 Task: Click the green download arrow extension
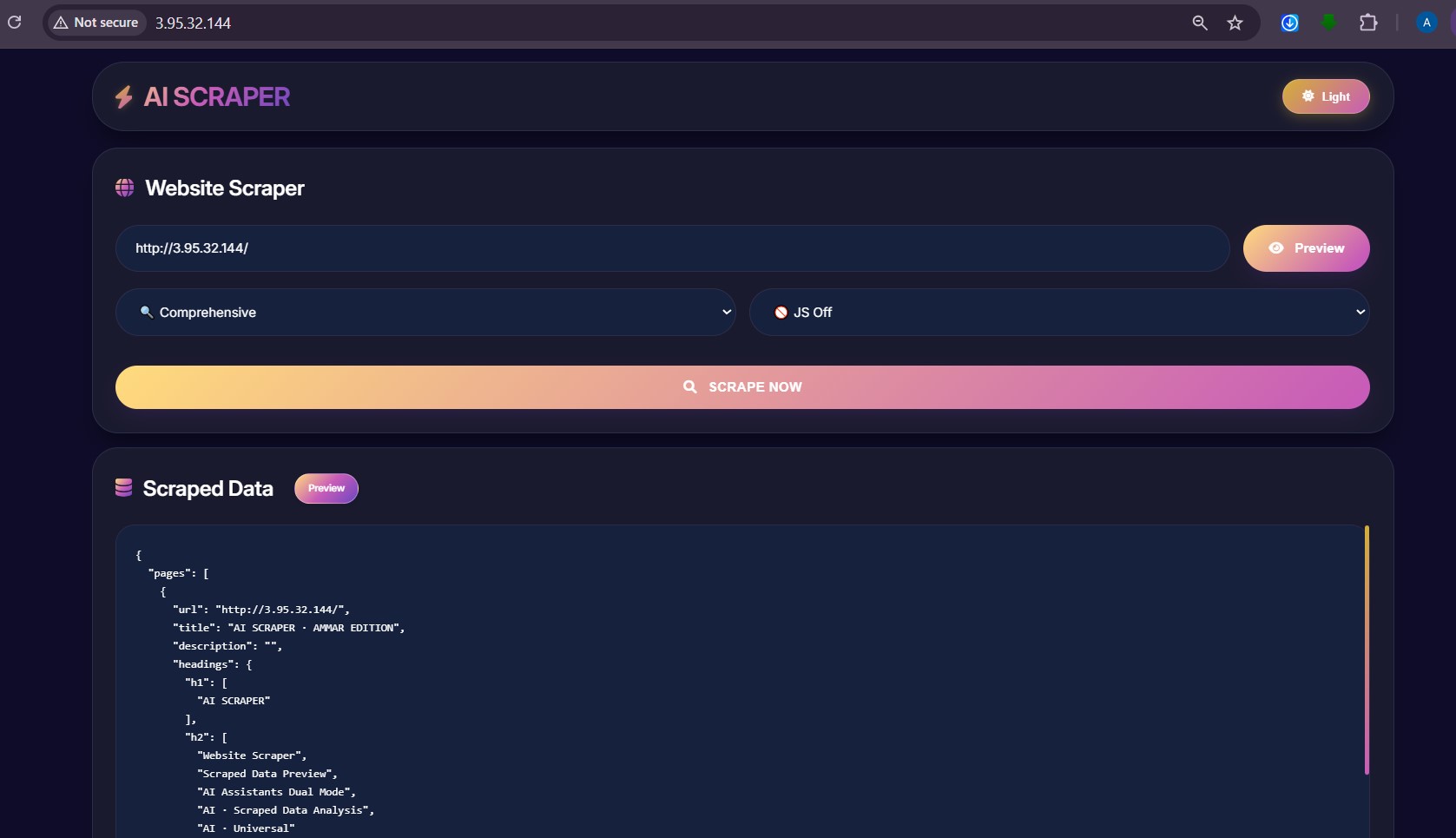(1328, 23)
